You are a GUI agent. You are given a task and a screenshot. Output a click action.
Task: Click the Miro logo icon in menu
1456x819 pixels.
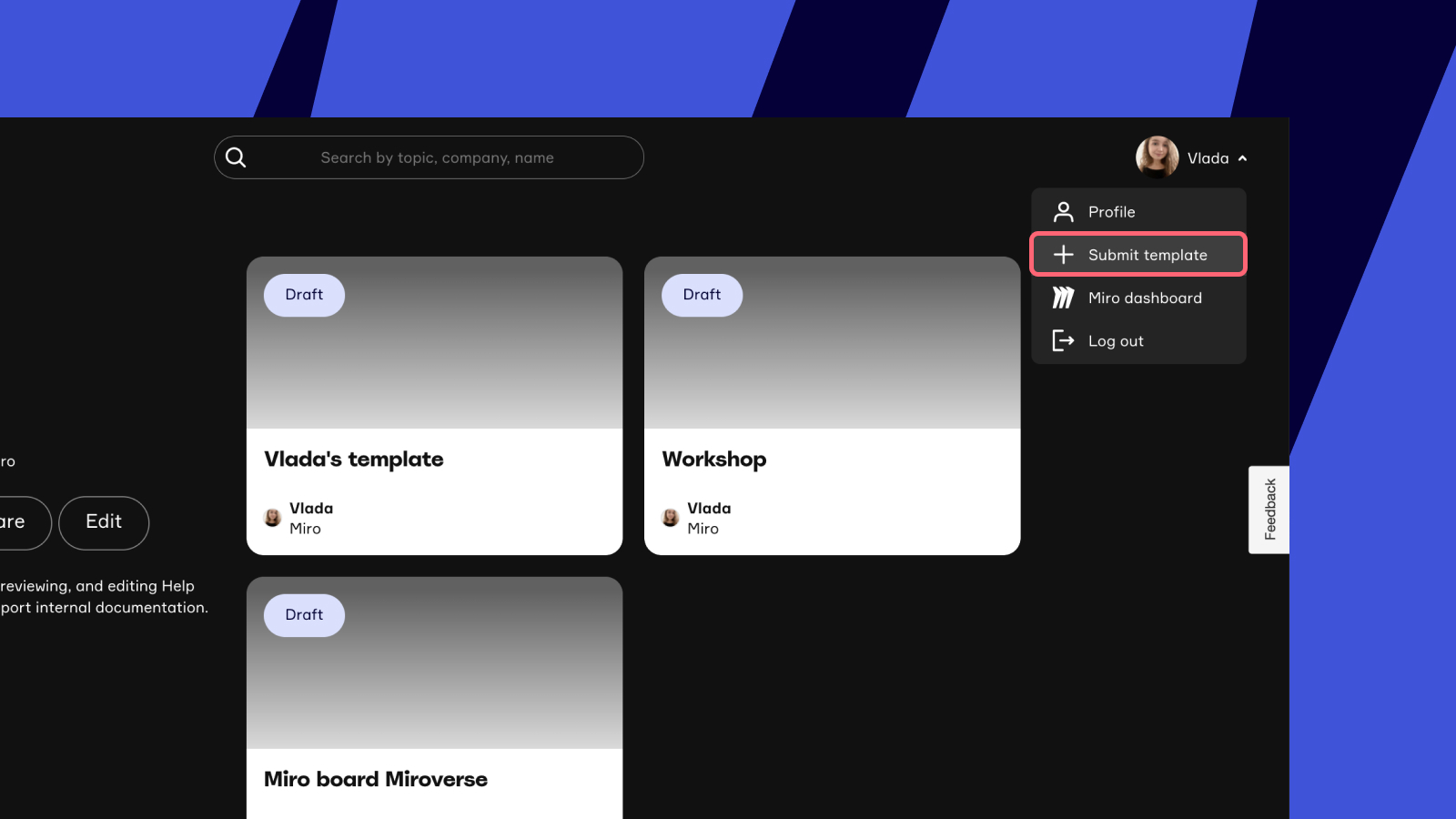click(x=1063, y=298)
